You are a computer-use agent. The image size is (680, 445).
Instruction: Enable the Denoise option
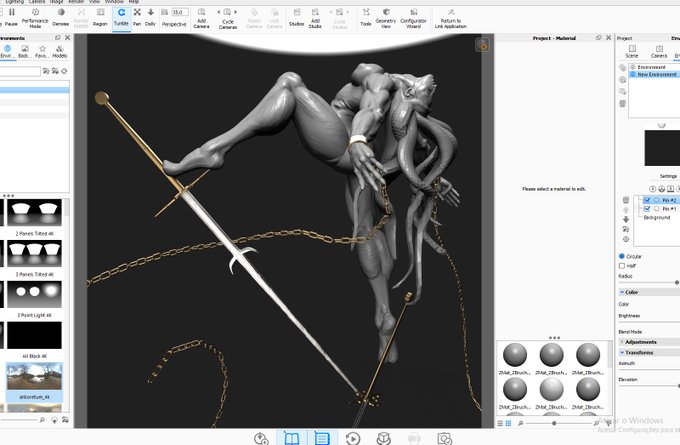61,17
